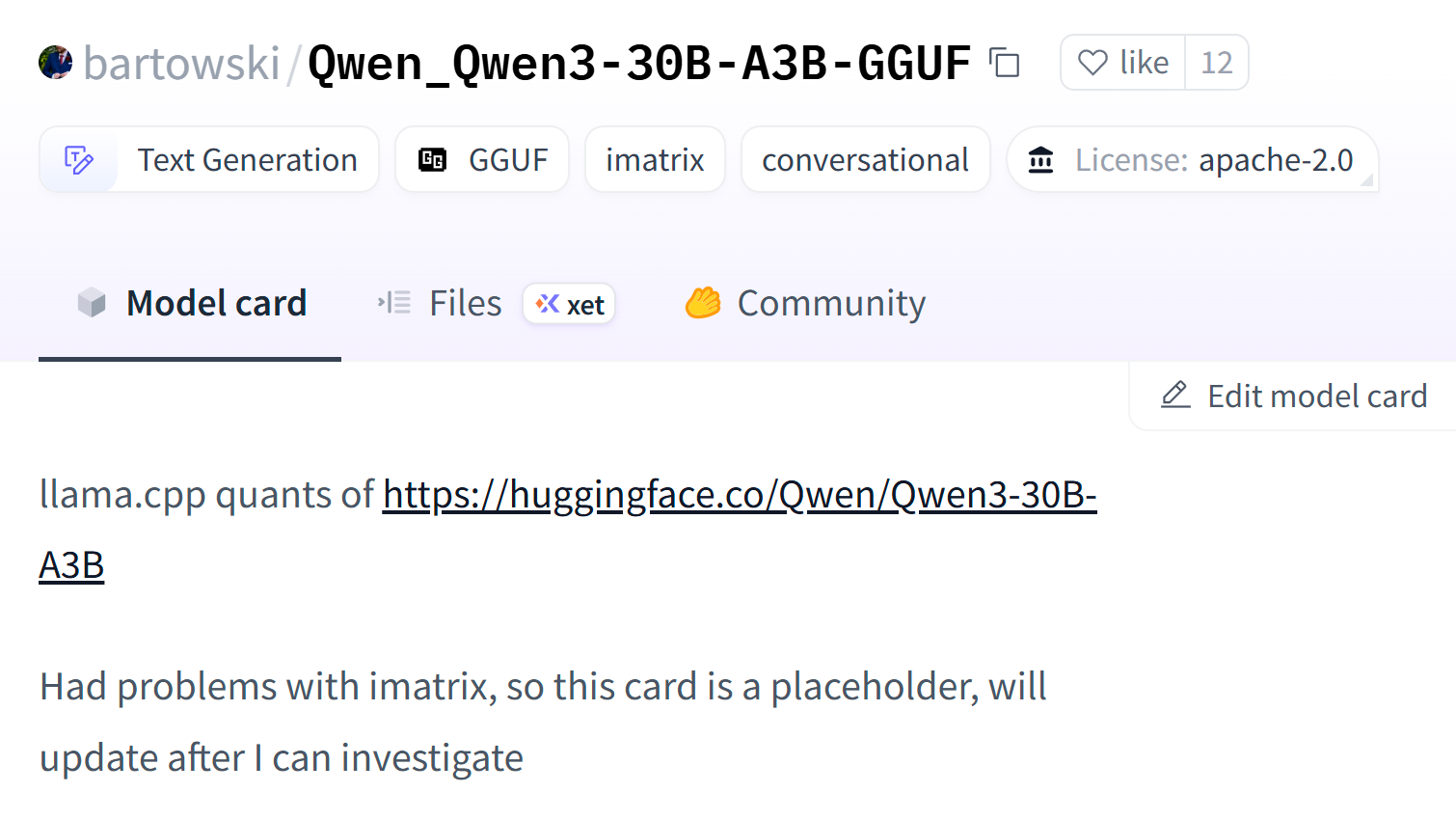Copy the model name with the copy icon

coord(1005,63)
